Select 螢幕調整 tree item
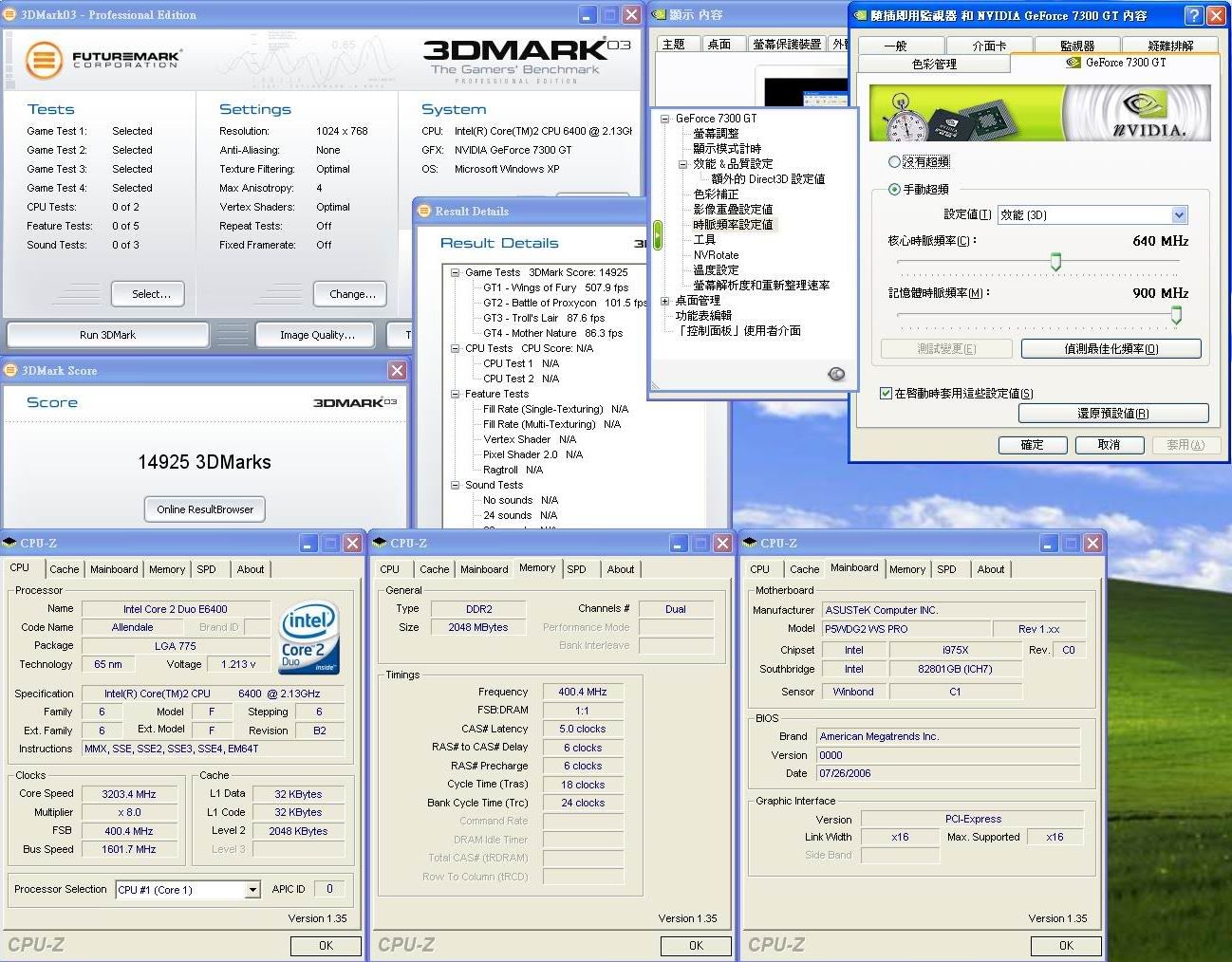The image size is (1232, 962). tap(716, 134)
